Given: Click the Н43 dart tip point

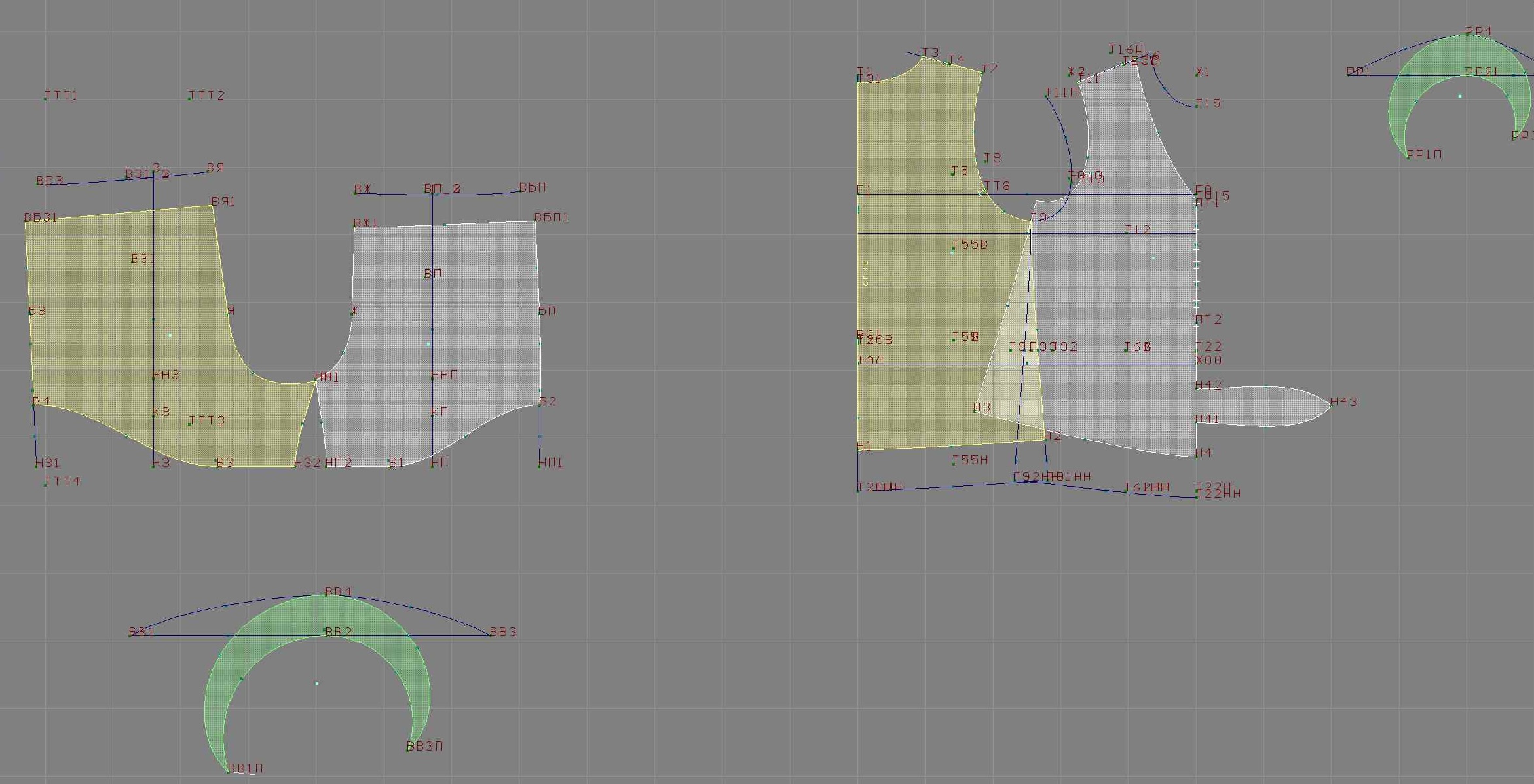Looking at the screenshot, I should click(x=1331, y=405).
